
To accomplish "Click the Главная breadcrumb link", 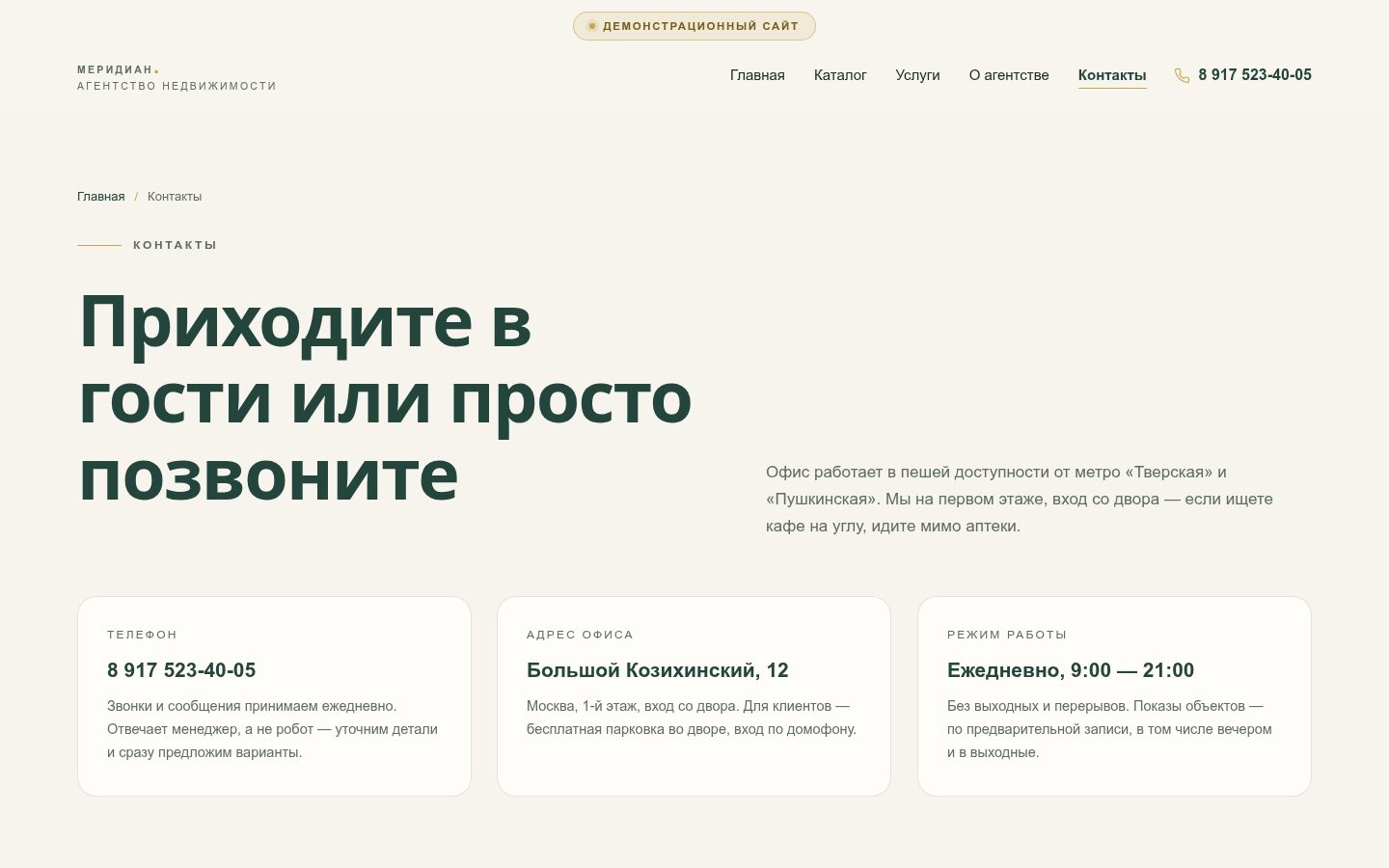I will pyautogui.click(x=101, y=197).
